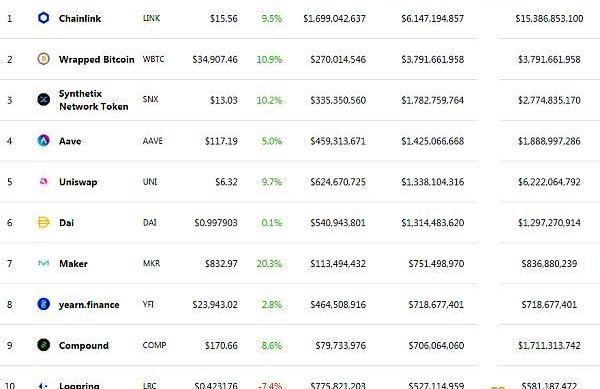Click the Aave coin icon
Viewport: 600px width, 389px height.
pos(44,140)
